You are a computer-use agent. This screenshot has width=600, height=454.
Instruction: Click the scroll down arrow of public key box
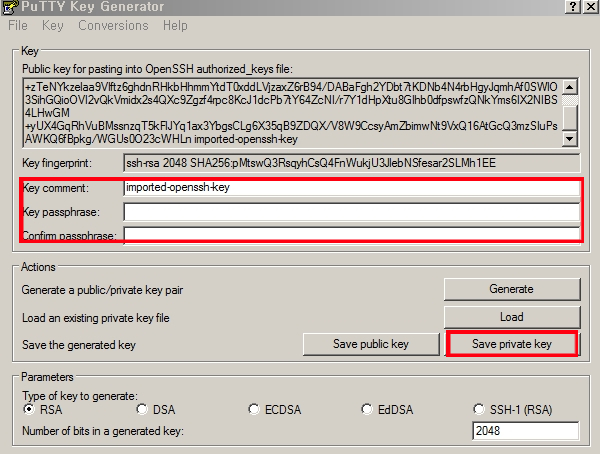pos(570,139)
